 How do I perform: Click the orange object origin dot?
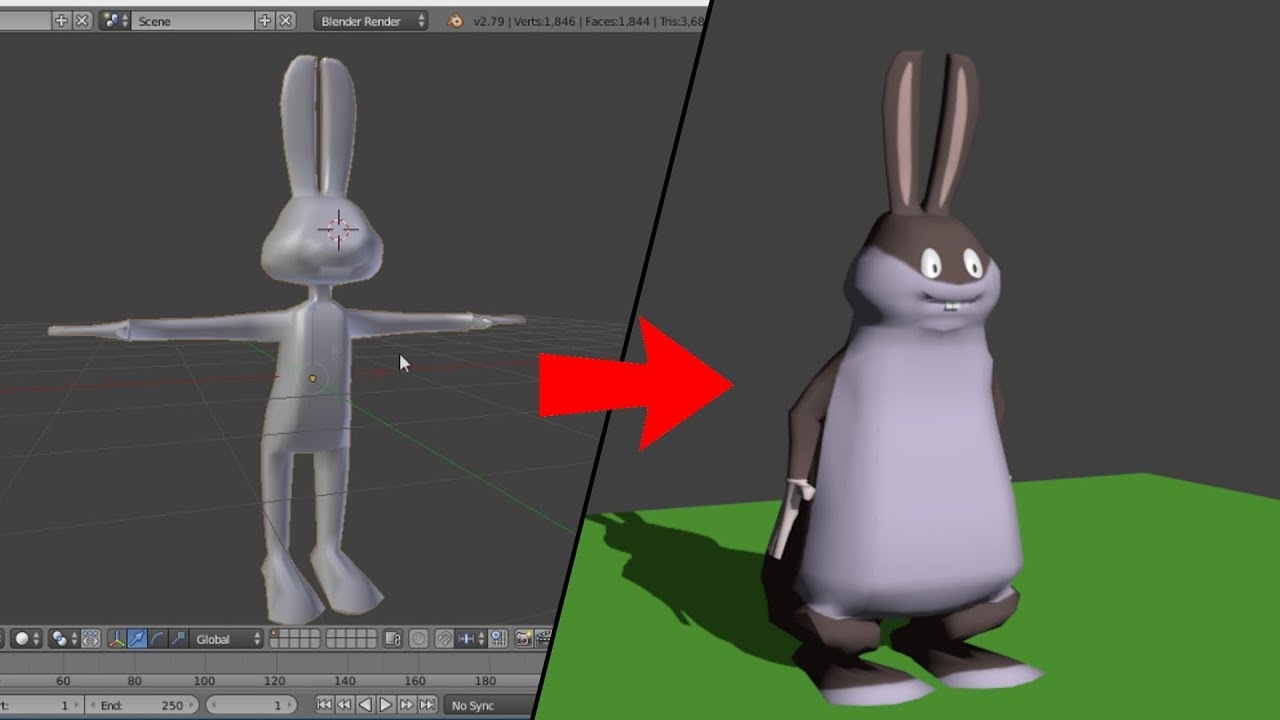pyautogui.click(x=313, y=378)
